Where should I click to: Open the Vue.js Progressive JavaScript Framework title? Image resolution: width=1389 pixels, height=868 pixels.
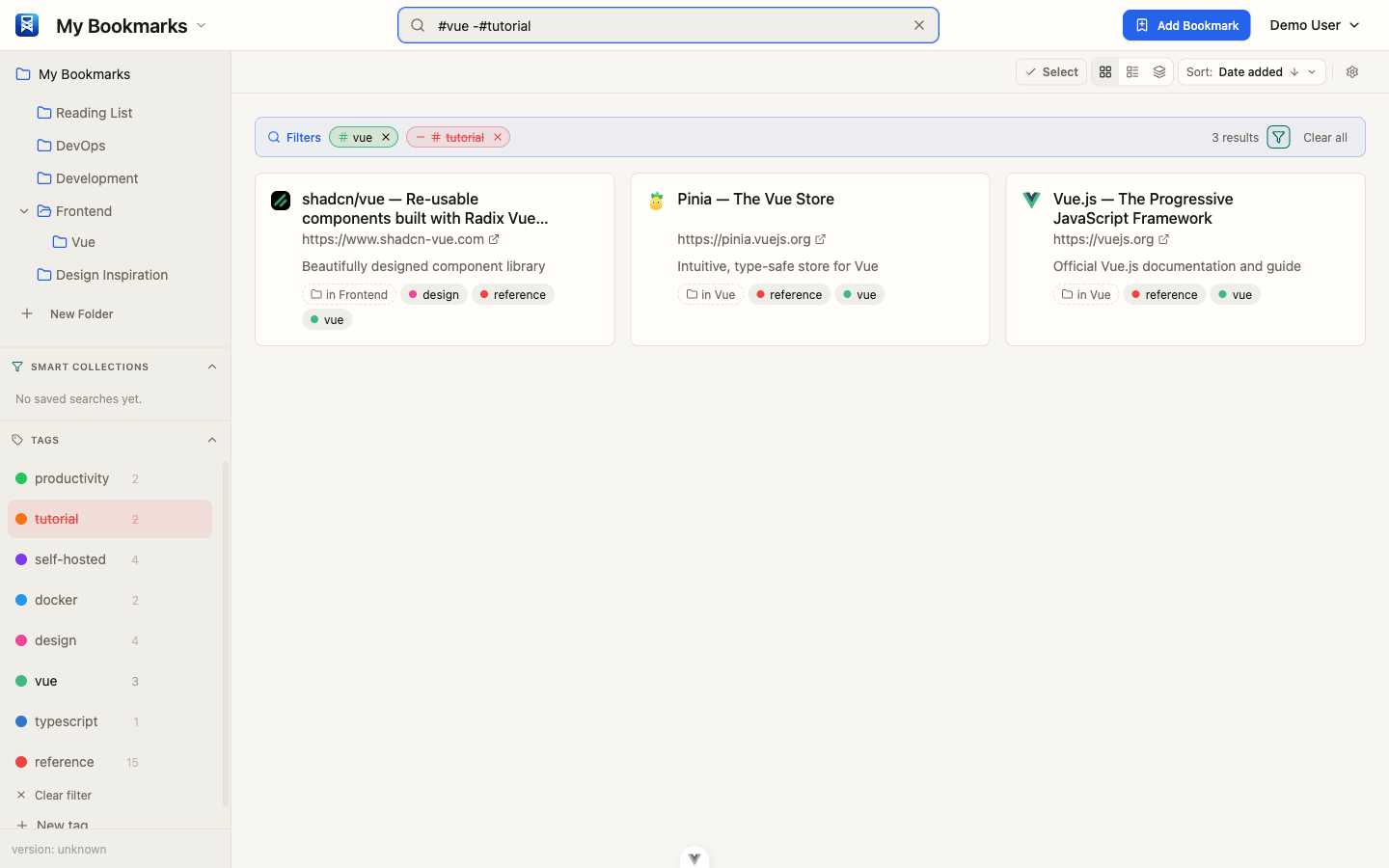click(x=1143, y=208)
